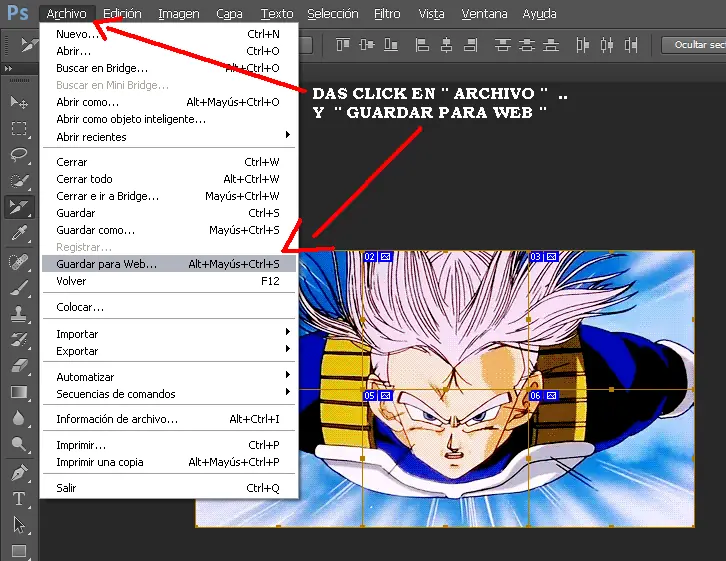Select the Eraser tool
726x561 pixels.
[19, 366]
